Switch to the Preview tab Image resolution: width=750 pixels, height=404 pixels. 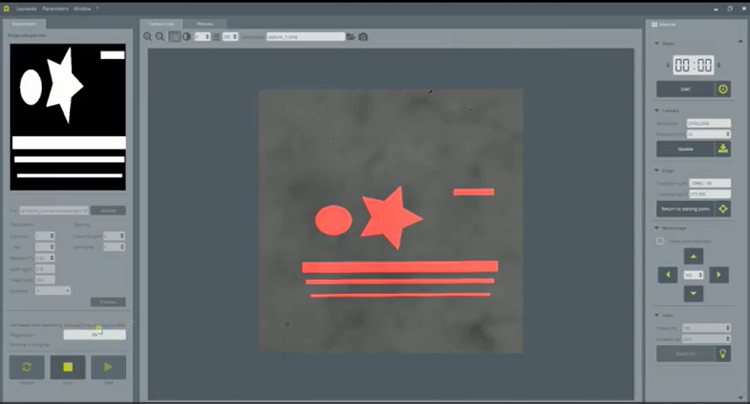click(x=204, y=21)
